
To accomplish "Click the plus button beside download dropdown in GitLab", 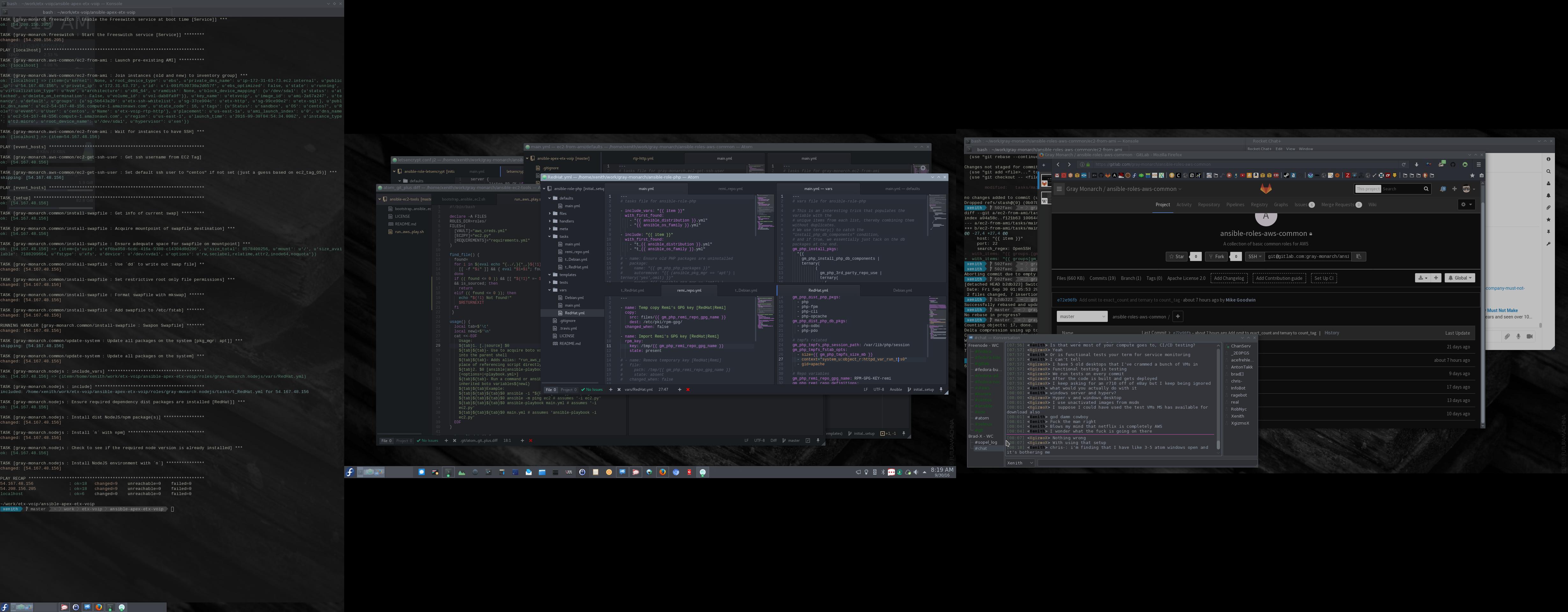I will tap(1436, 278).
